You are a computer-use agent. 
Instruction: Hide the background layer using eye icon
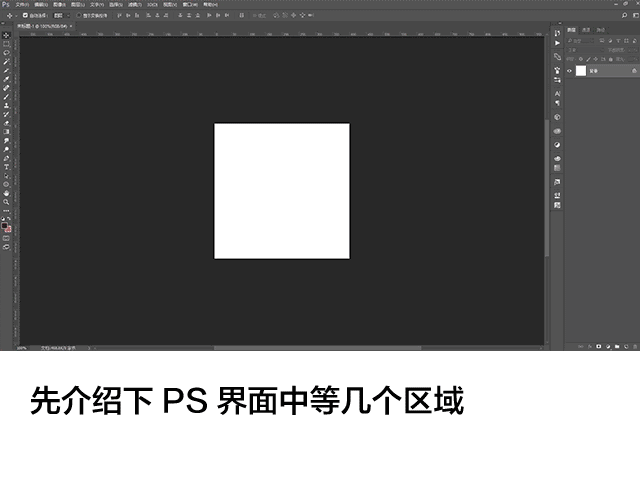tap(570, 71)
